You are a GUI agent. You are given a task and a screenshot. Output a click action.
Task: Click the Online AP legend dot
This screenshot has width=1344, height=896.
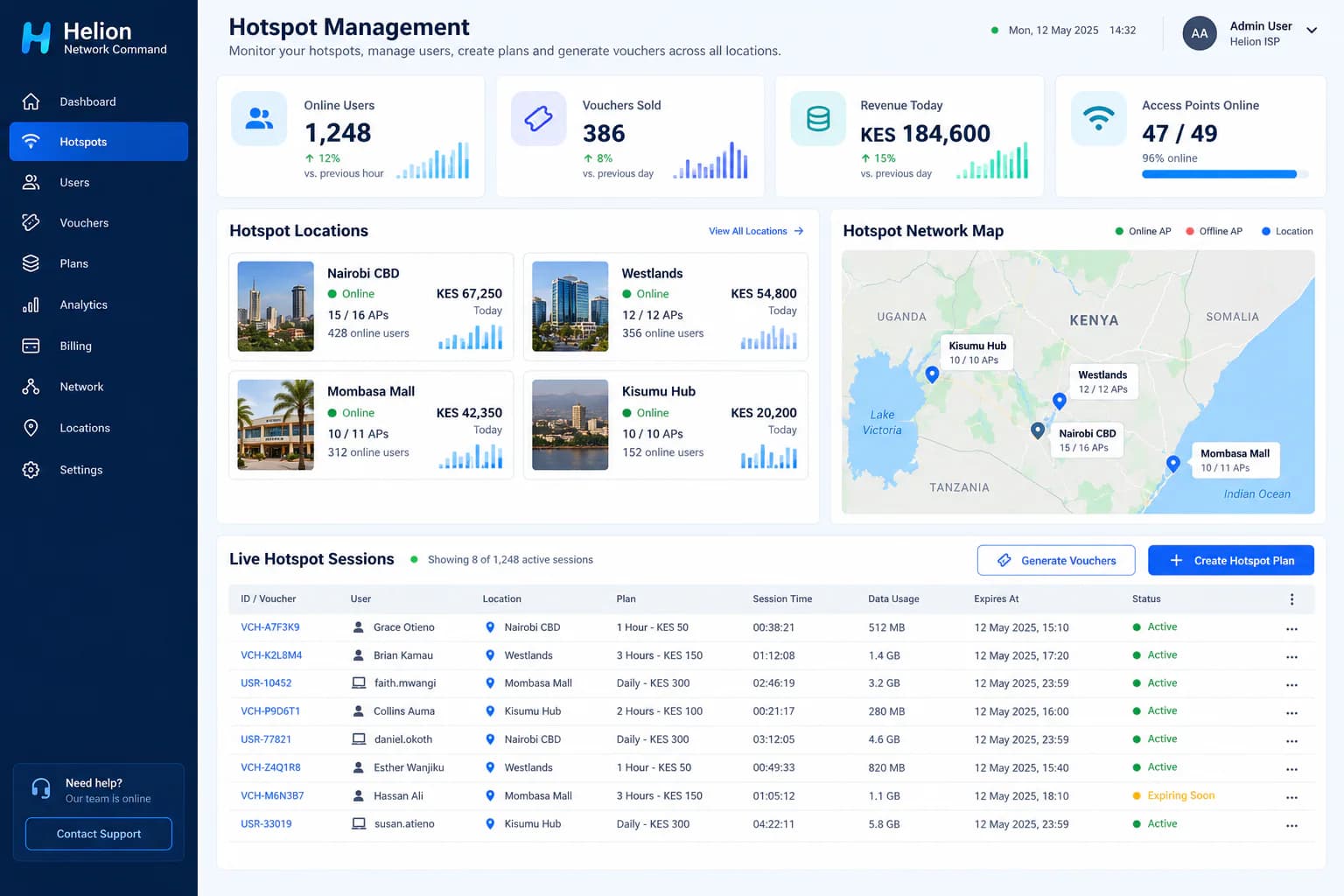(x=1119, y=231)
